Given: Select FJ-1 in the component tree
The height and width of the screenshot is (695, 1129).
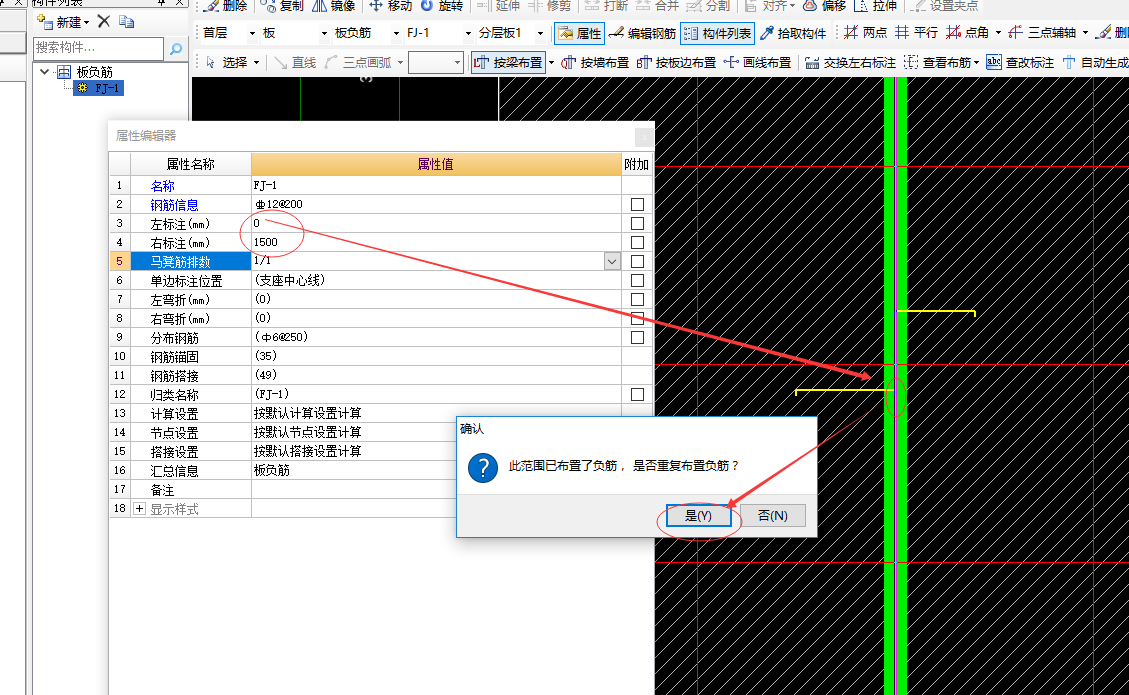Looking at the screenshot, I should [99, 88].
